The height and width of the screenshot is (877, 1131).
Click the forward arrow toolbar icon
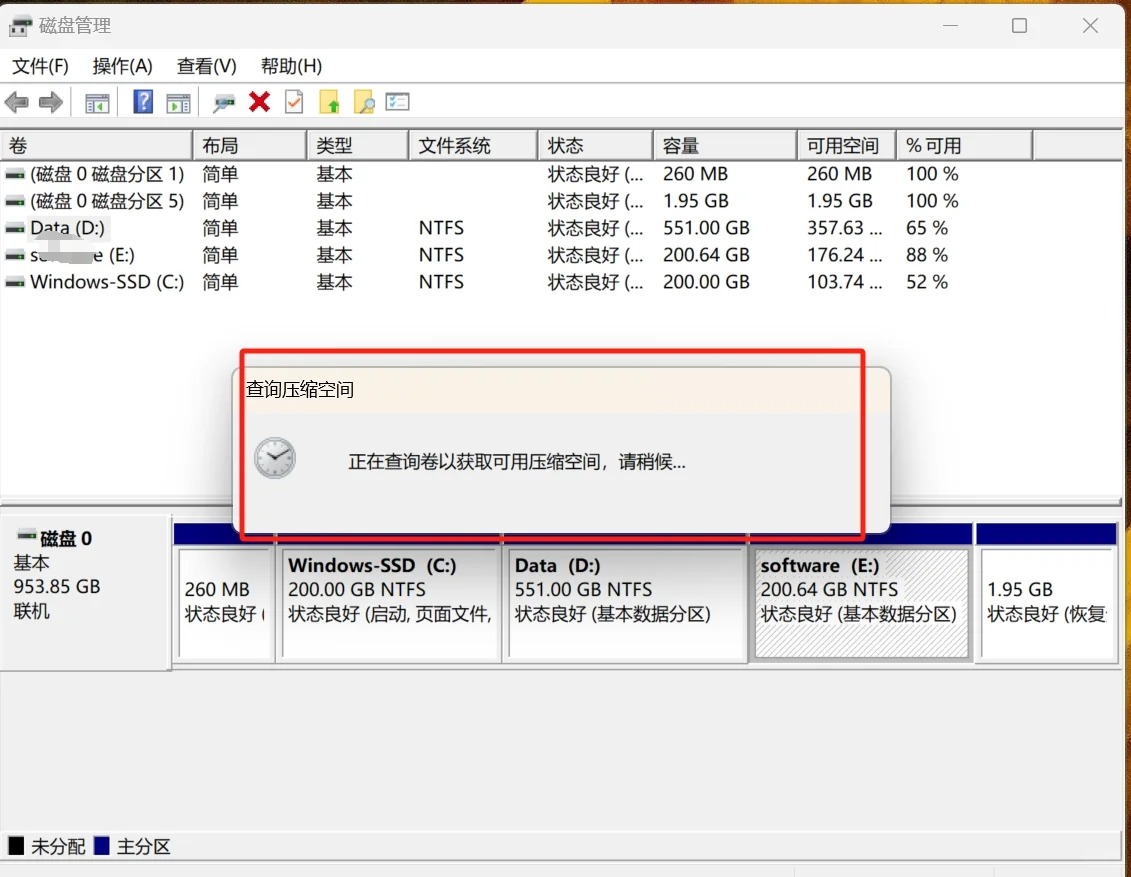pyautogui.click(x=50, y=102)
